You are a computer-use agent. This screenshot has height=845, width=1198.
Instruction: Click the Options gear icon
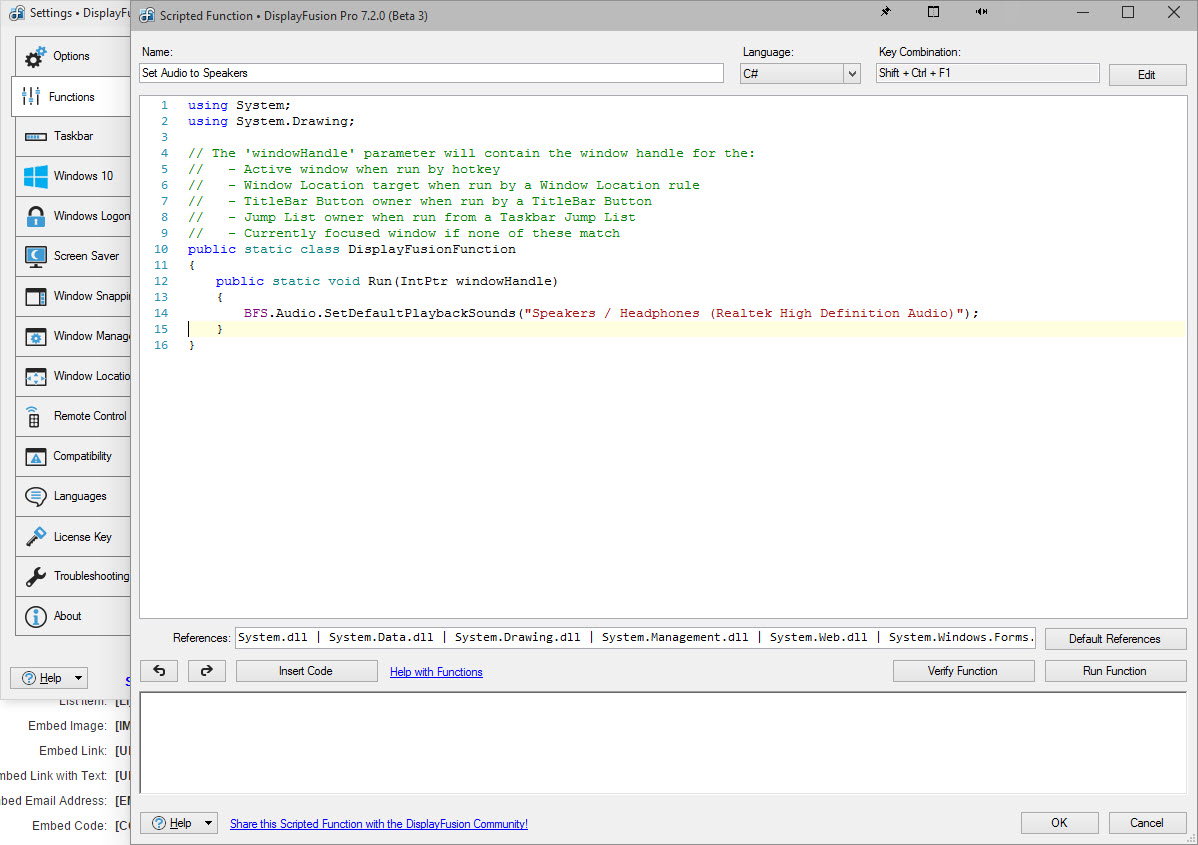(x=36, y=57)
